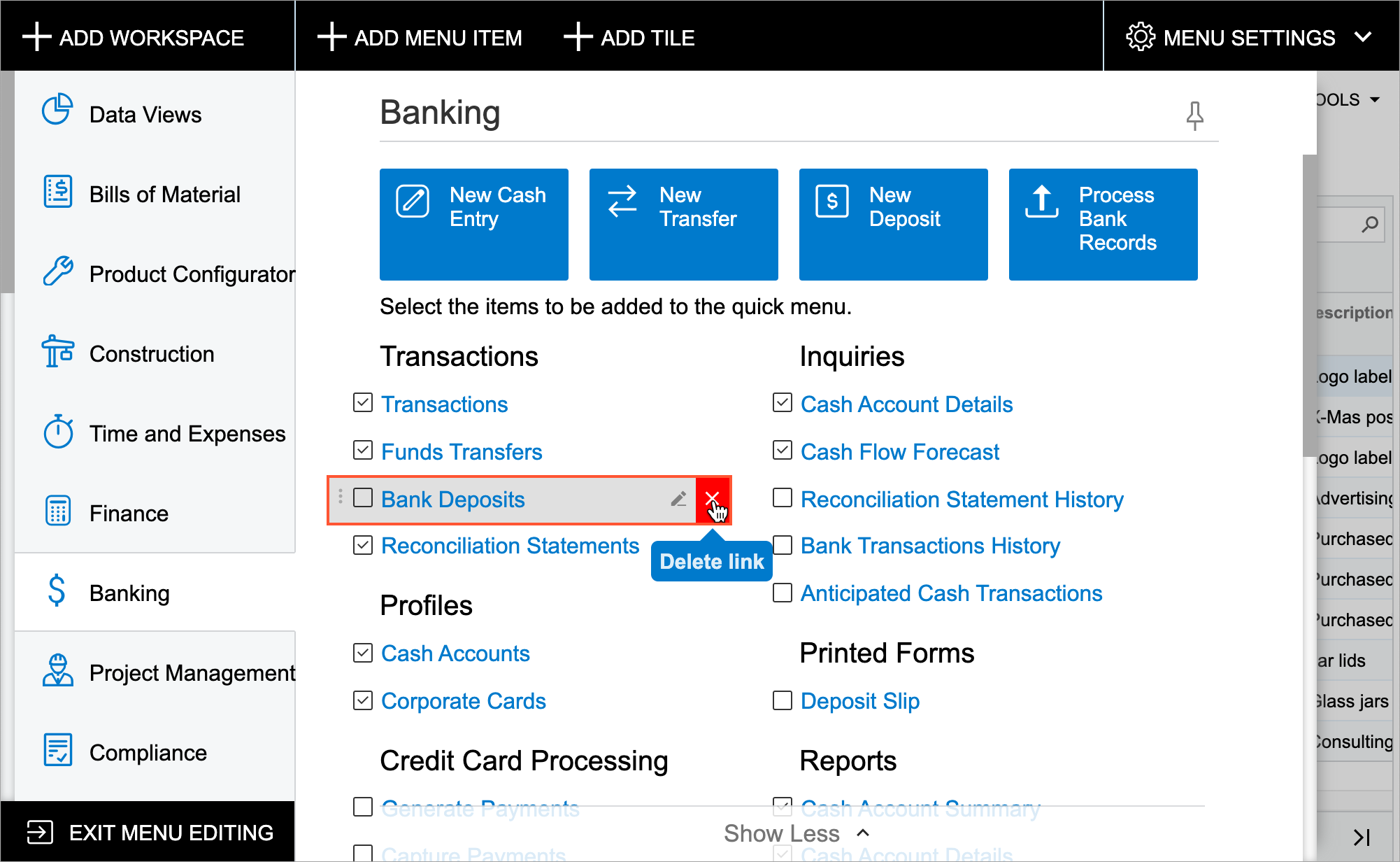1400x862 pixels.
Task: Uncheck the Cash Flow Forecast checkbox
Action: (783, 450)
